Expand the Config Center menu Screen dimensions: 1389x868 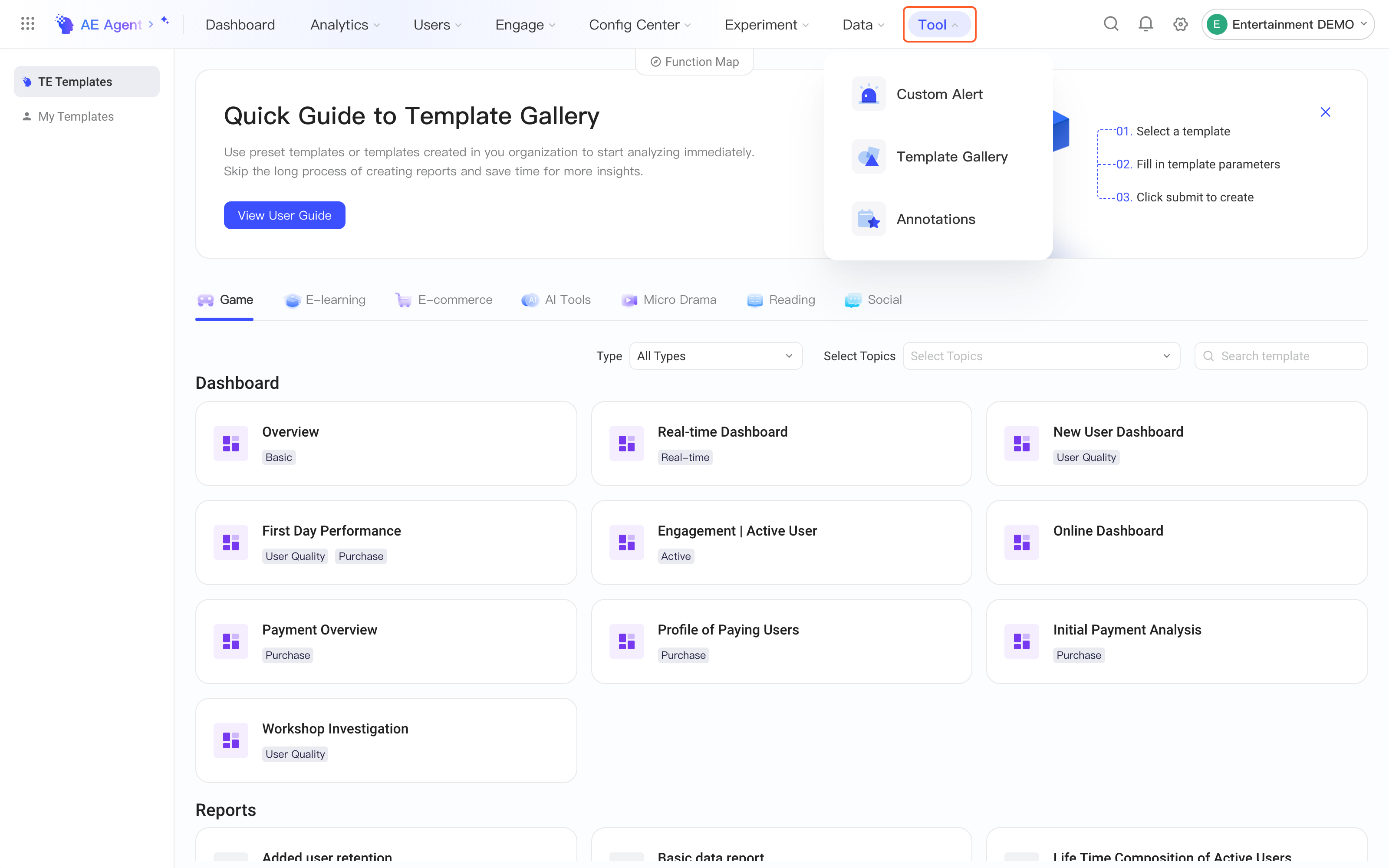point(639,25)
